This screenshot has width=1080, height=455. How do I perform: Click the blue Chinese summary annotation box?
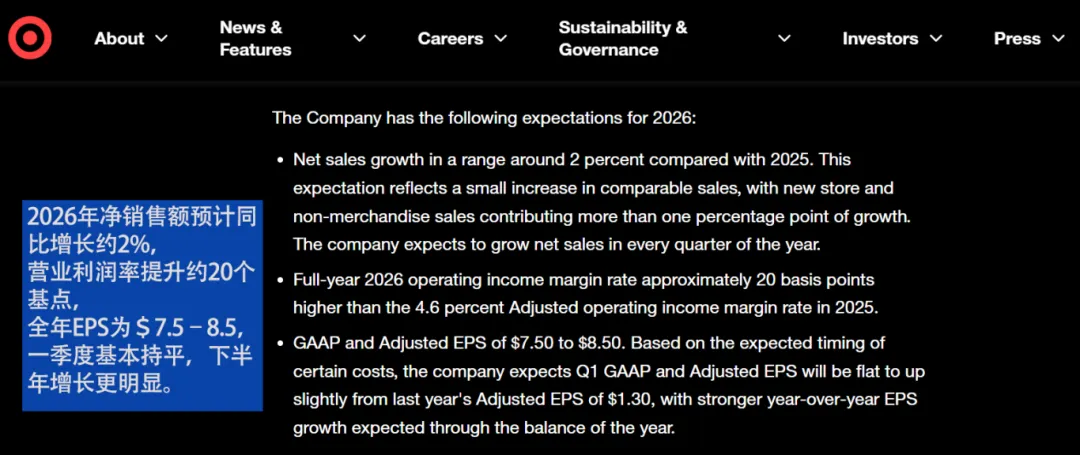coord(142,305)
